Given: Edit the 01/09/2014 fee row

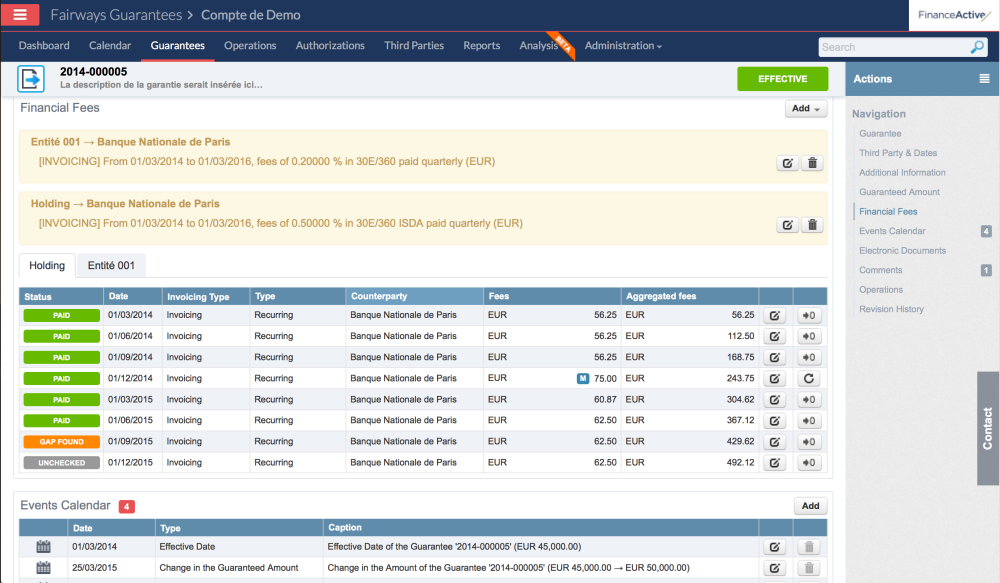Looking at the screenshot, I should (x=775, y=358).
